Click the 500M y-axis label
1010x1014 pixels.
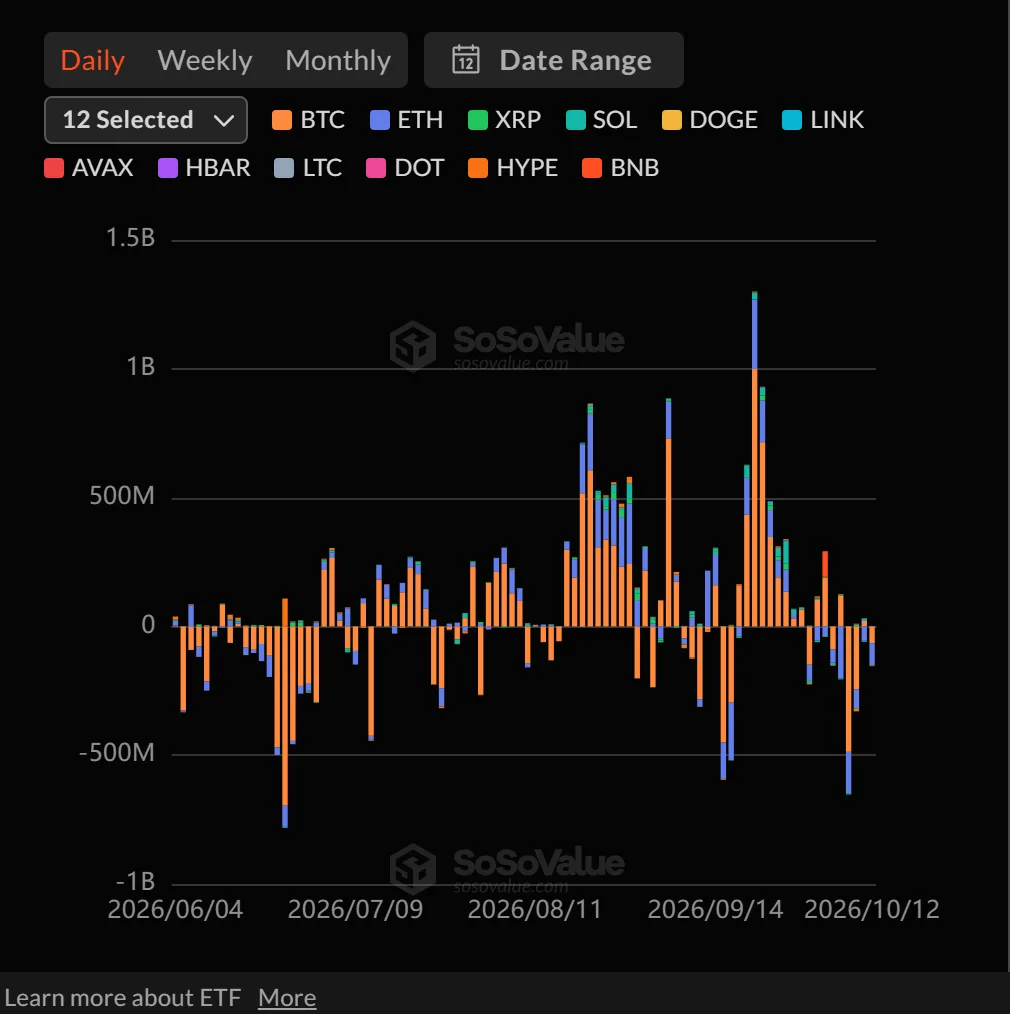click(x=122, y=496)
